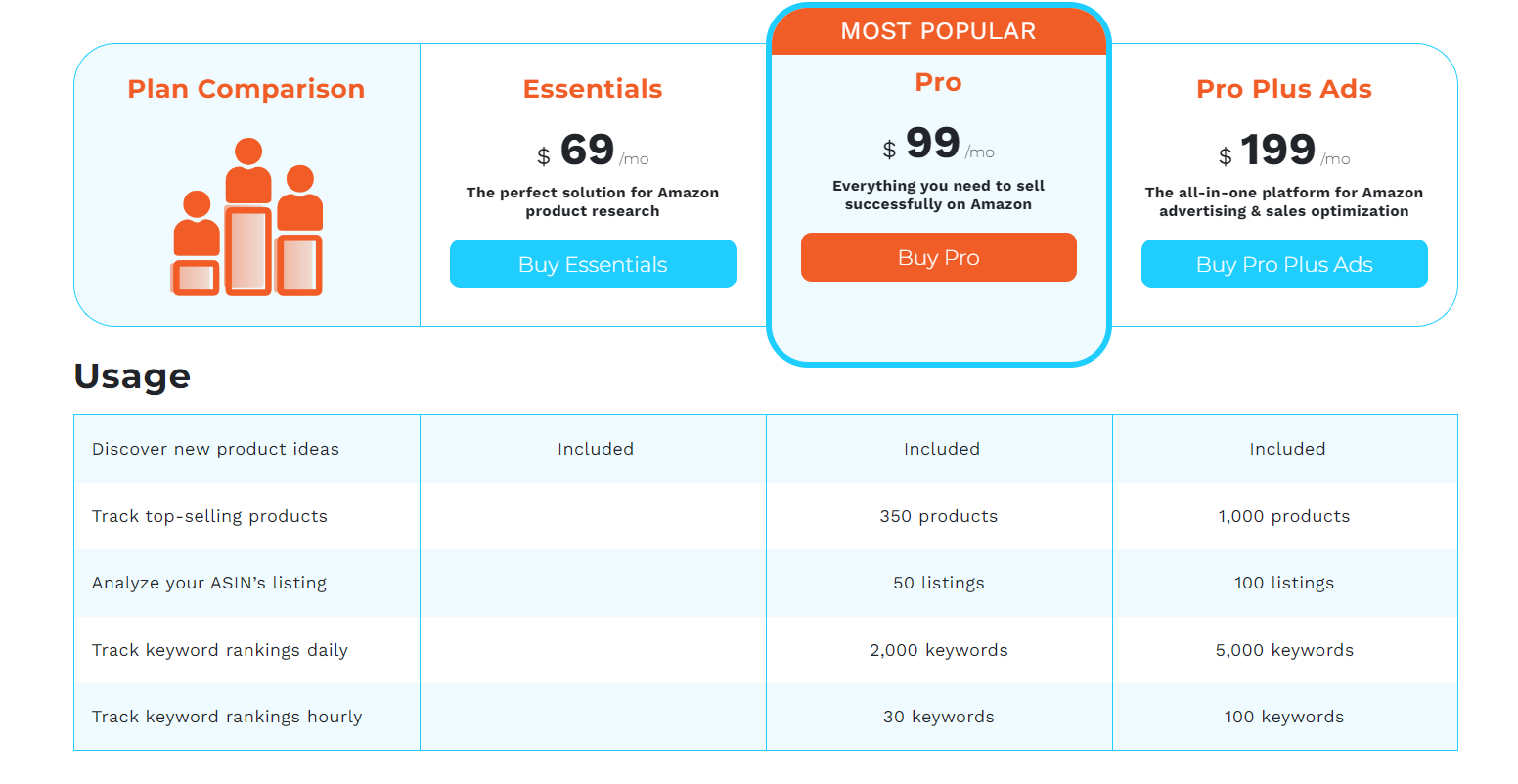Click the 350 products cell
Viewport: 1518px width, 784px height.
tap(938, 516)
